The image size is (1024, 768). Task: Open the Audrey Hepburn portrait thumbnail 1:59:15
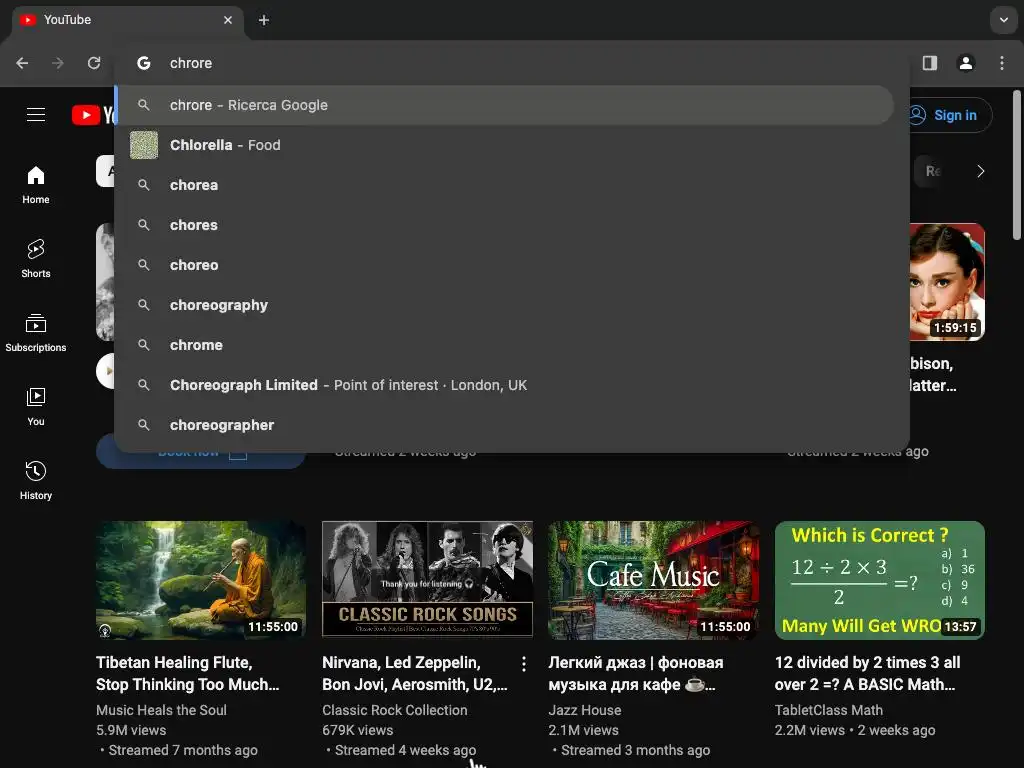(947, 282)
